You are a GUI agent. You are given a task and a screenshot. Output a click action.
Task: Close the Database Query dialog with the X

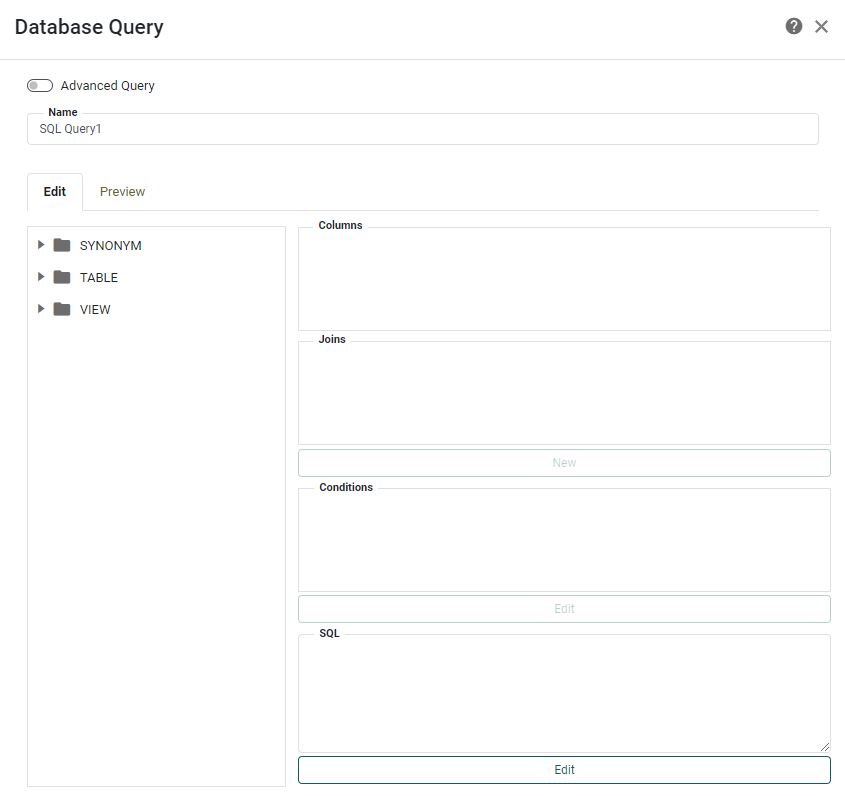click(x=821, y=27)
